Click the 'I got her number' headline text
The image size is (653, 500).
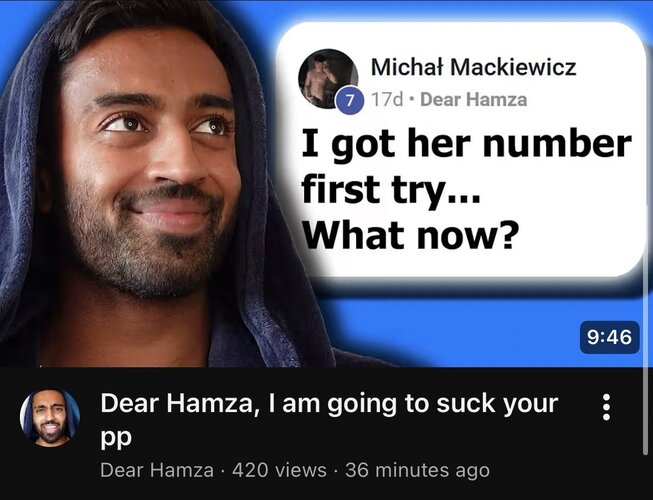pyautogui.click(x=466, y=146)
